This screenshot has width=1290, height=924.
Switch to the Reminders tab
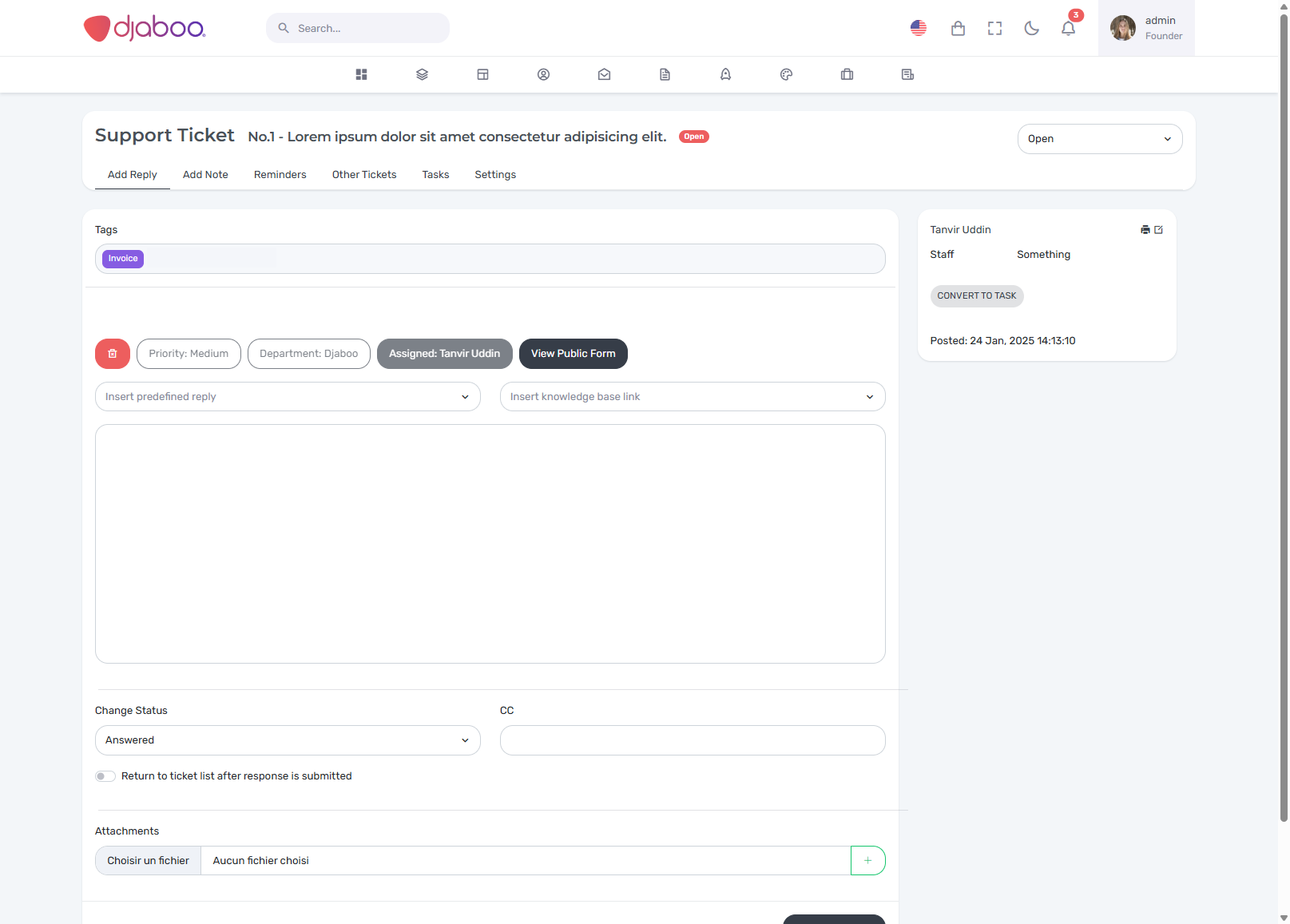click(280, 175)
